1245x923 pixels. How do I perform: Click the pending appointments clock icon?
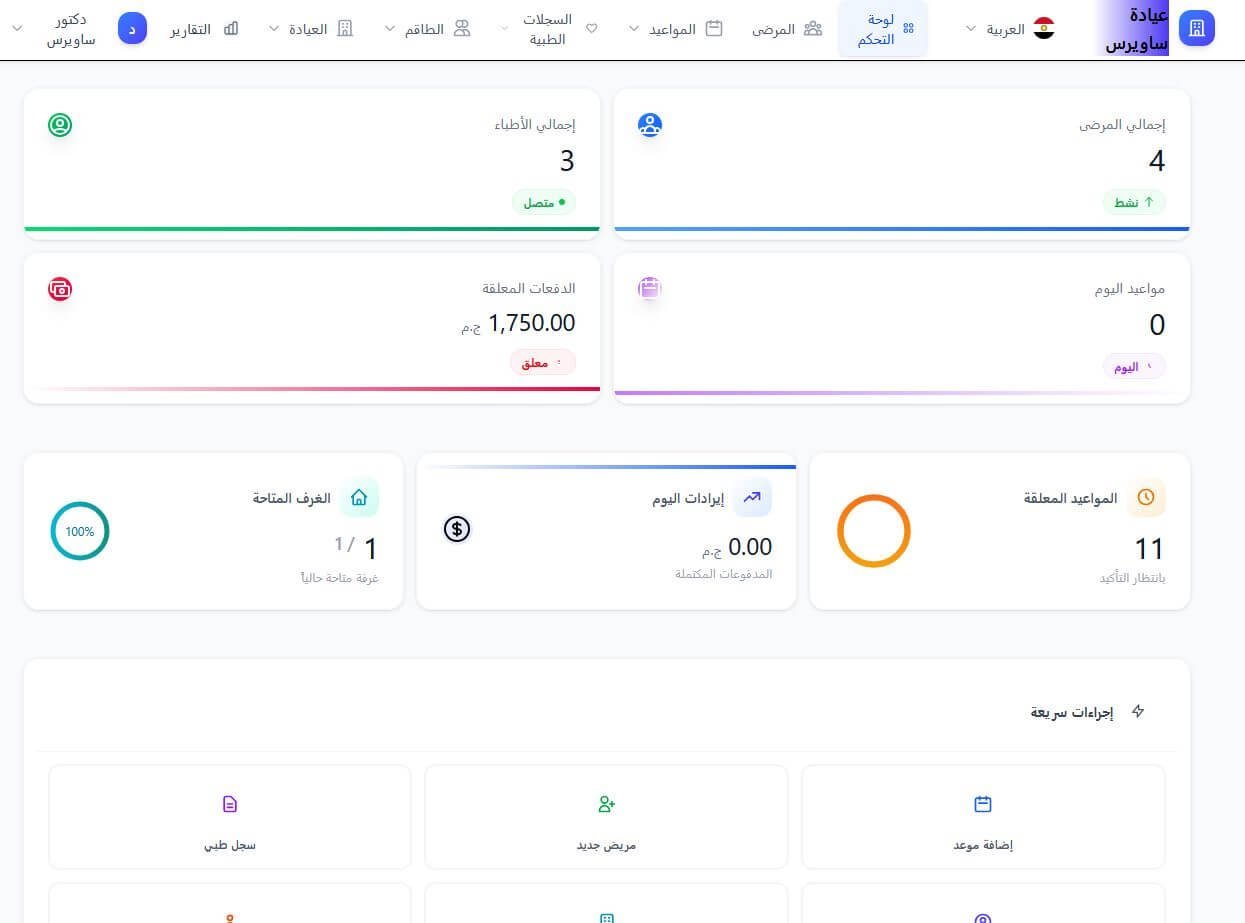tap(1146, 497)
